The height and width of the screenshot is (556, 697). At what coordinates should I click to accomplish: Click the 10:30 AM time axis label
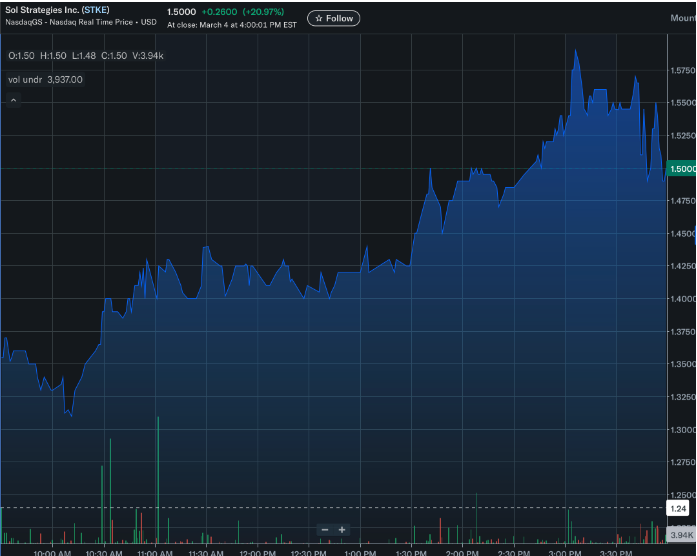103,552
